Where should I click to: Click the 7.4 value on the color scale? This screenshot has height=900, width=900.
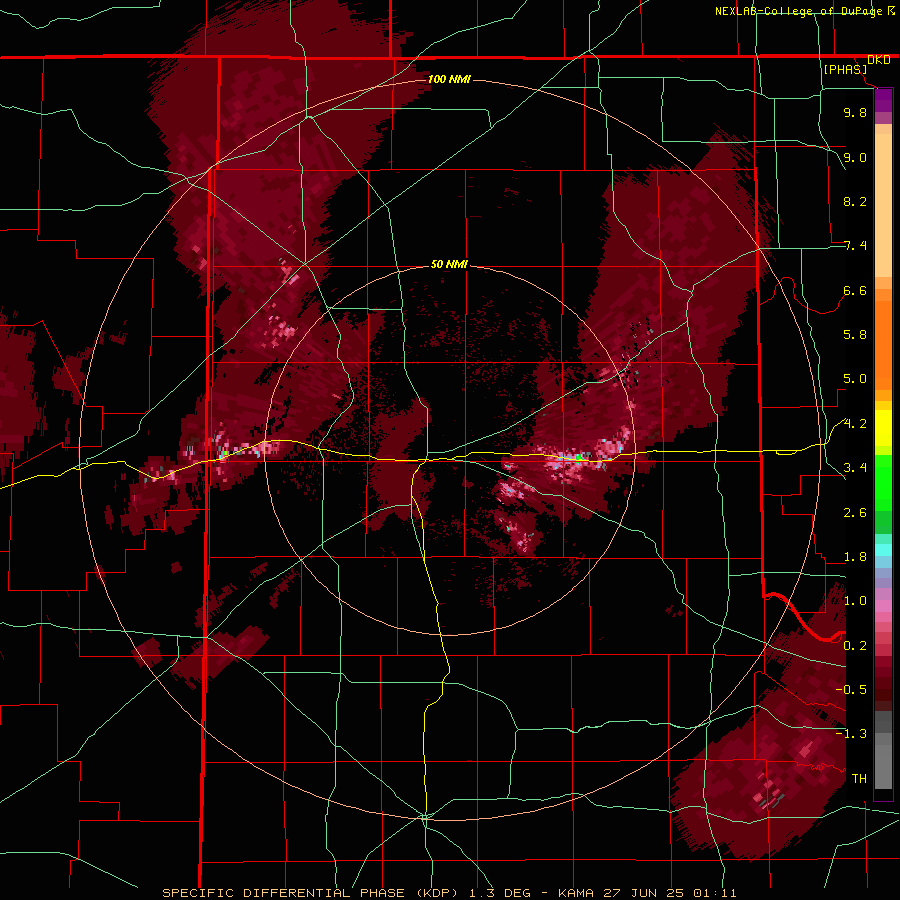click(855, 246)
